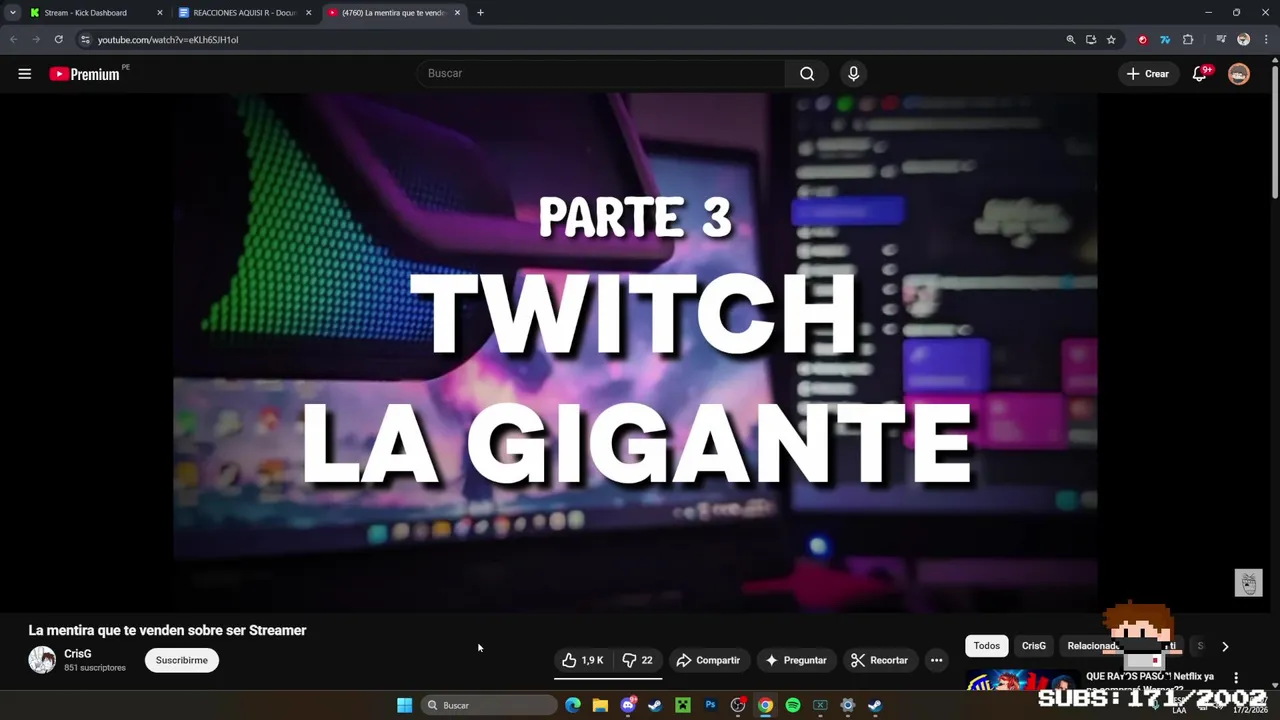Open a new browser tab
This screenshot has width=1280, height=720.
click(480, 13)
